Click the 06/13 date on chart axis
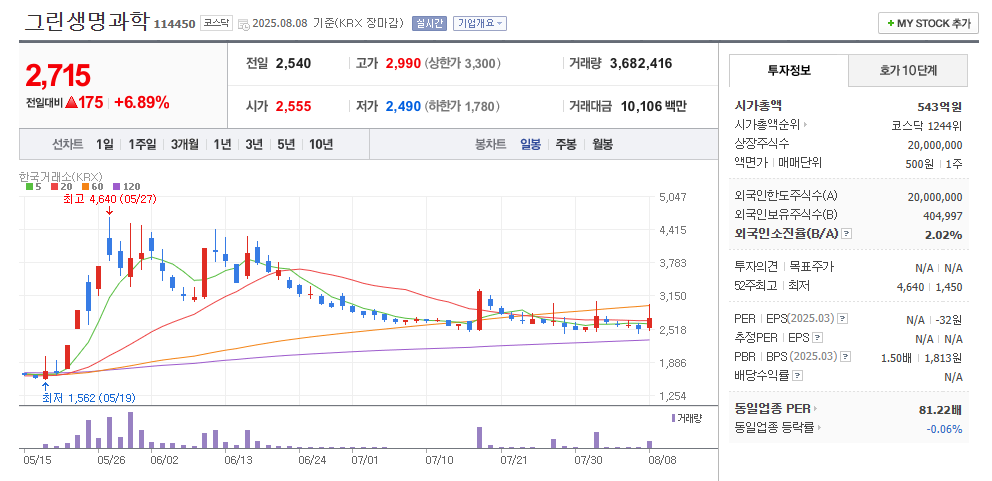This screenshot has width=992, height=481. click(x=238, y=460)
